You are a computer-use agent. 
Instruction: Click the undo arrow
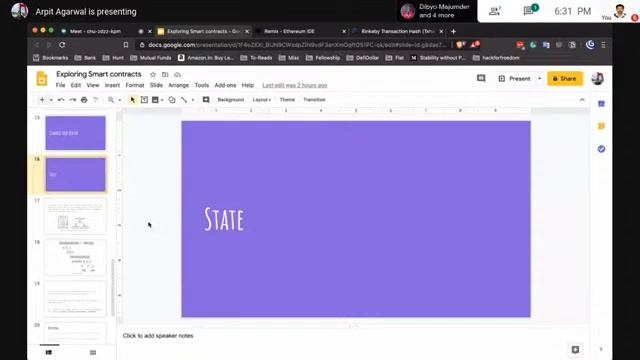pos(61,100)
